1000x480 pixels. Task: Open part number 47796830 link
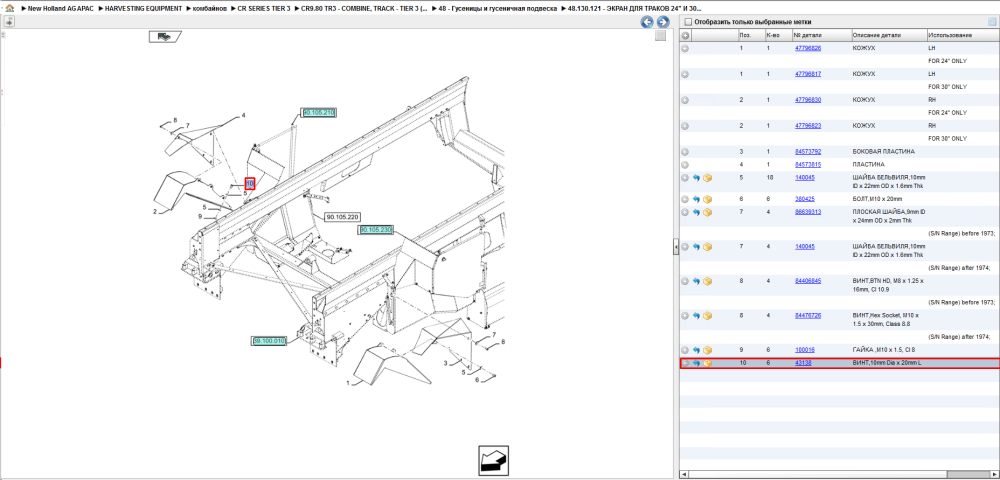[x=808, y=100]
